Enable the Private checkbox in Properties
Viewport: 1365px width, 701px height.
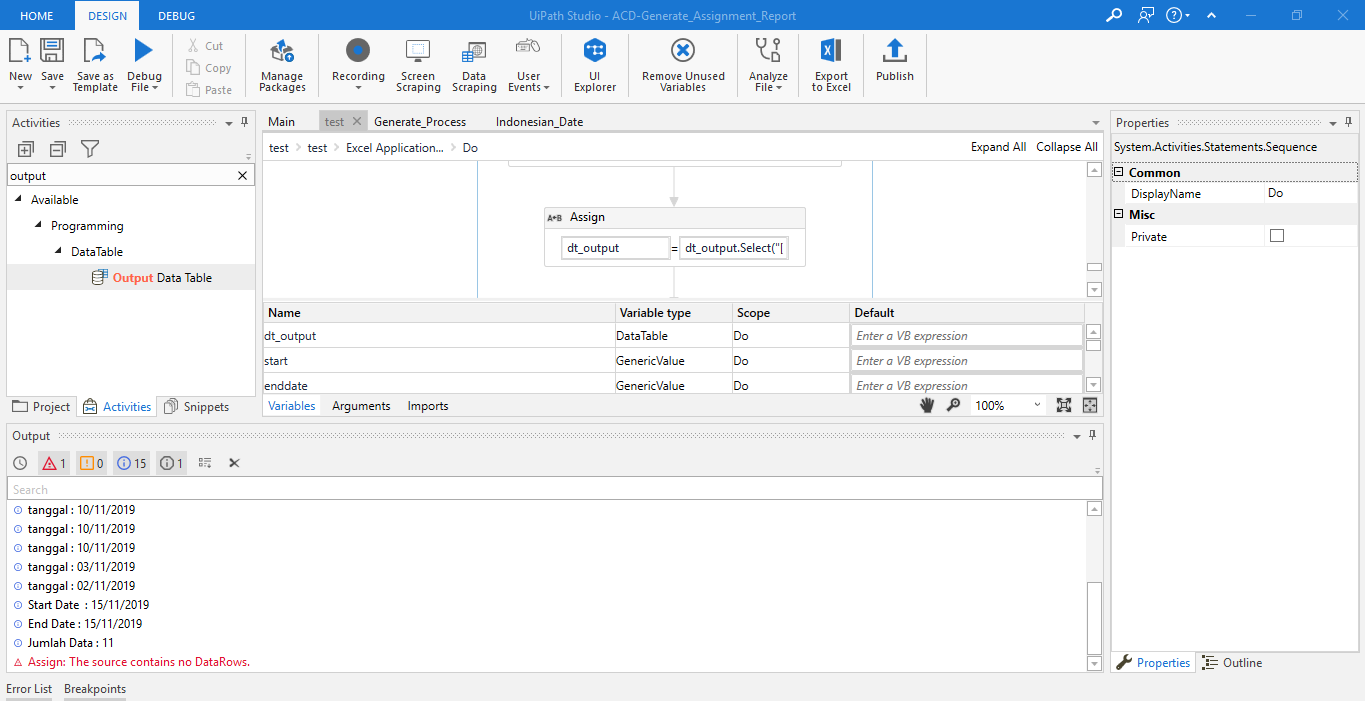click(x=1276, y=235)
